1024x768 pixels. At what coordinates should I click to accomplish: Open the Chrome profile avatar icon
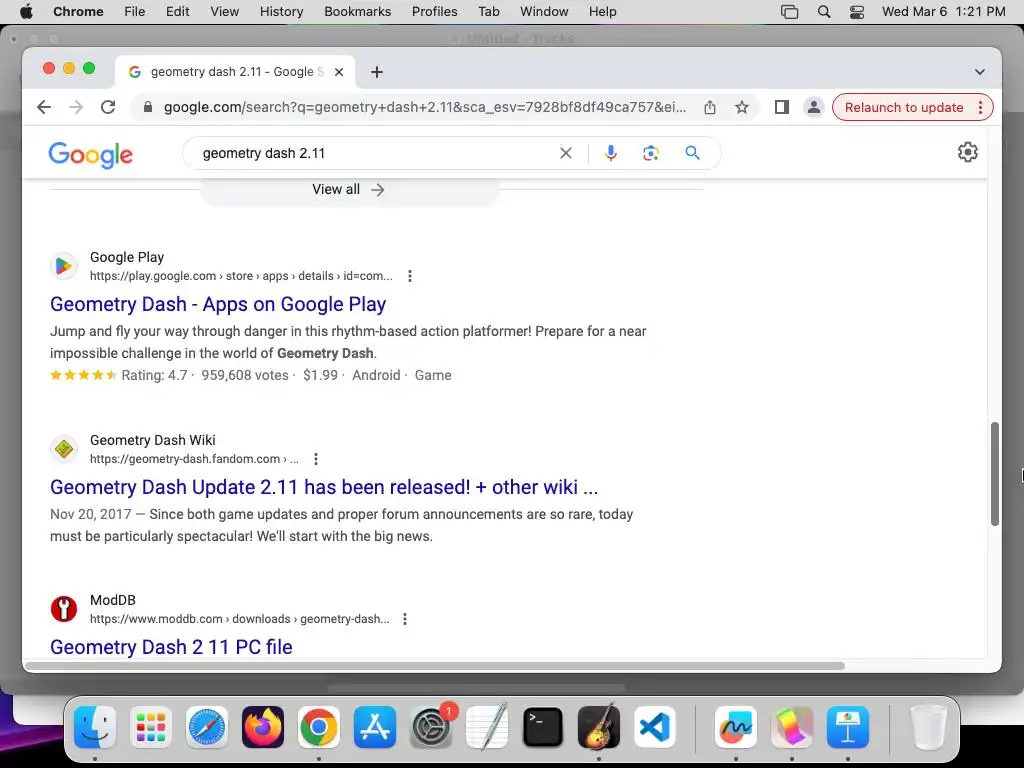click(x=814, y=107)
